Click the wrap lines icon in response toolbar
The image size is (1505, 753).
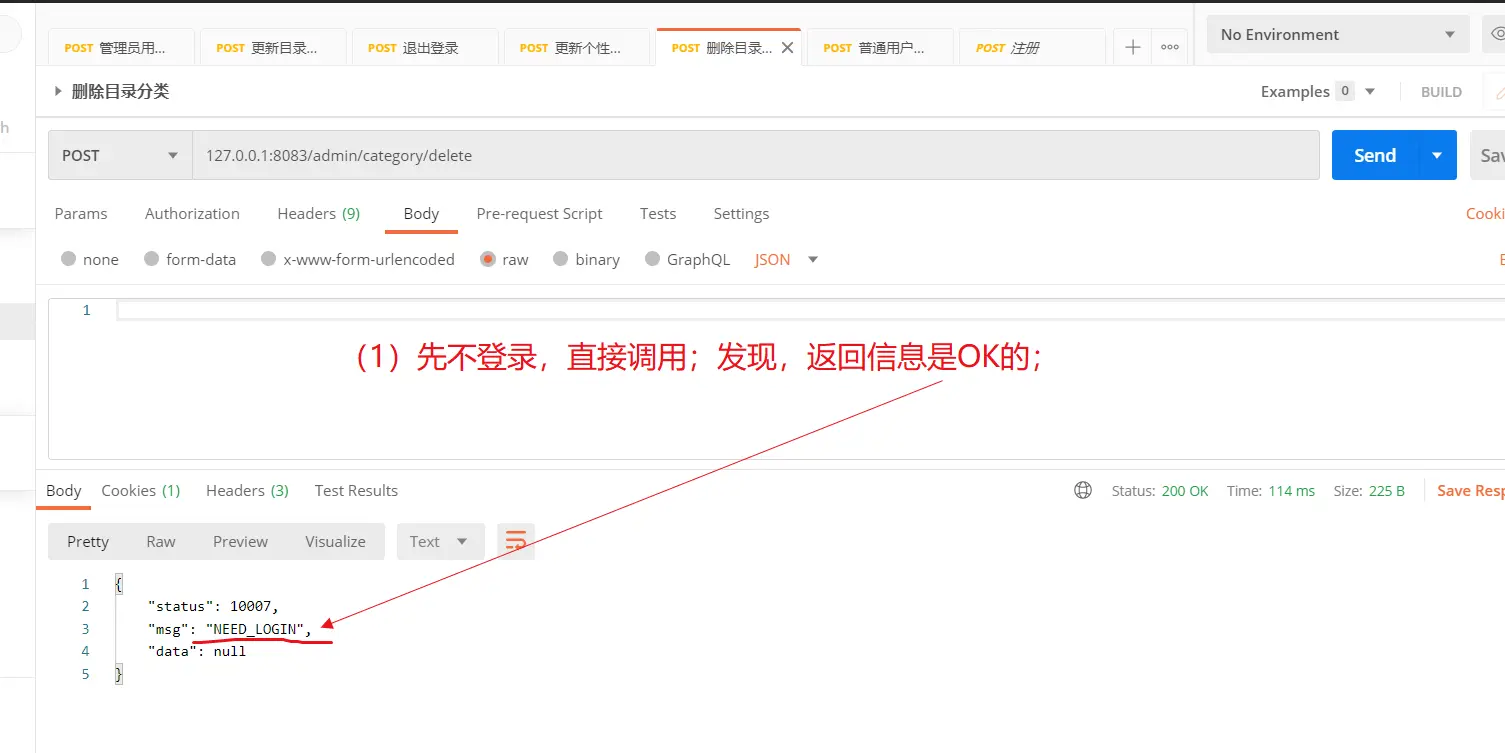516,541
